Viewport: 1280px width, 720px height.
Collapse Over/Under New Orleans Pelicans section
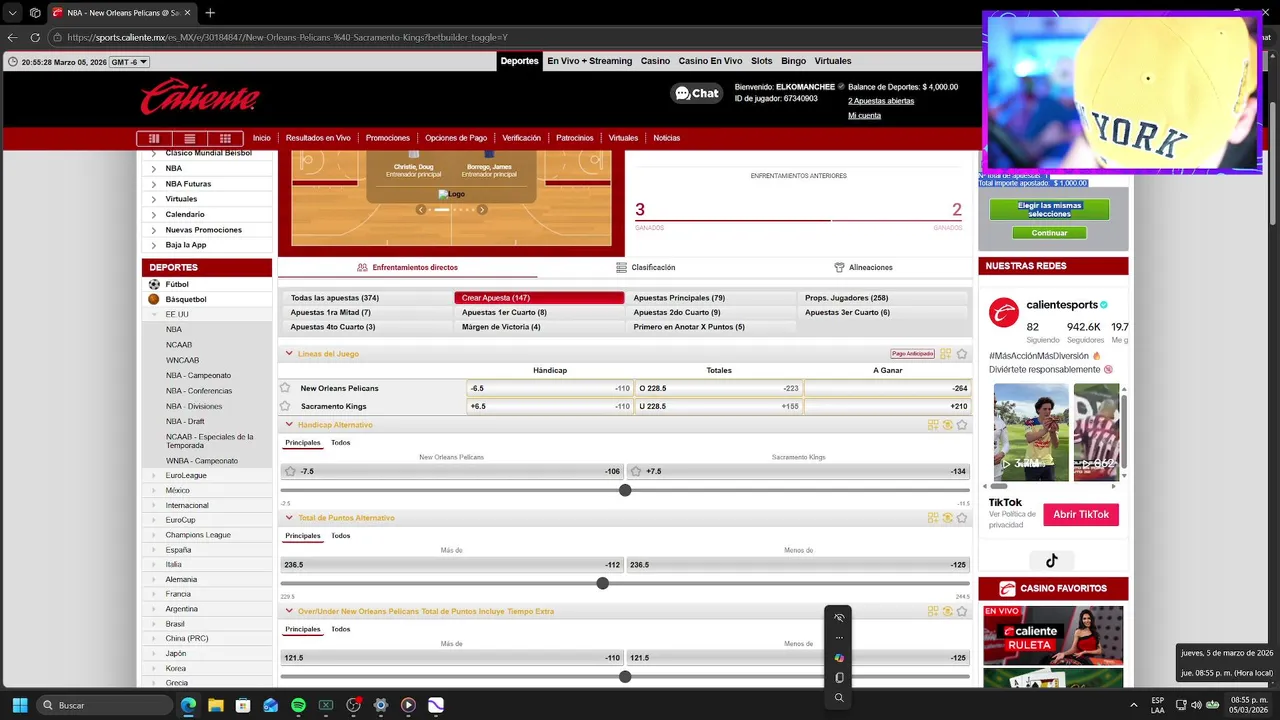(x=289, y=611)
